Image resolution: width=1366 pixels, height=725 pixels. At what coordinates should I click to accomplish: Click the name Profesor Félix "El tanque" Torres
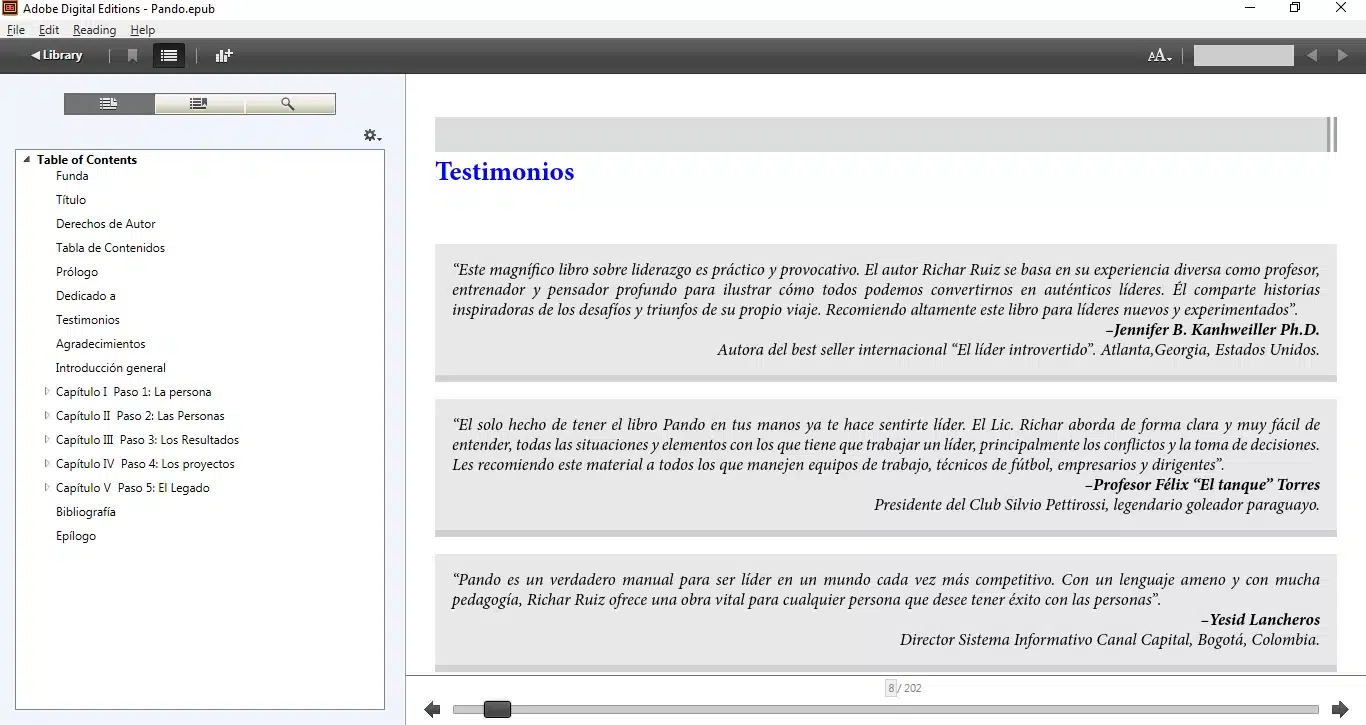tap(1203, 485)
